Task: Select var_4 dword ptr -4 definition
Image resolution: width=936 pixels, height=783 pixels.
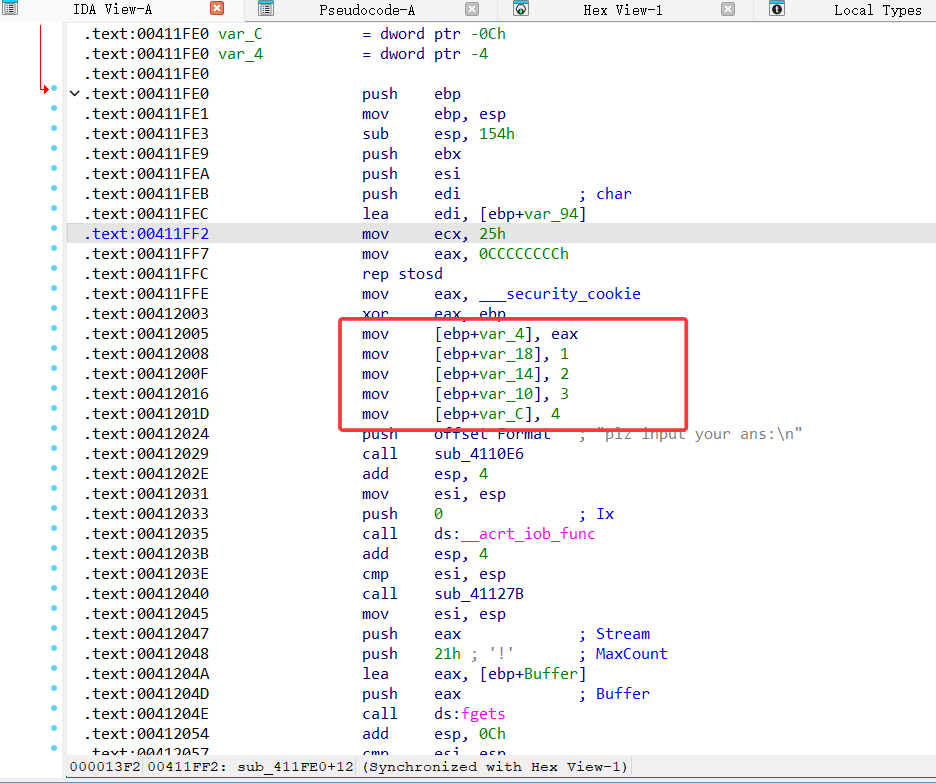Action: point(287,54)
